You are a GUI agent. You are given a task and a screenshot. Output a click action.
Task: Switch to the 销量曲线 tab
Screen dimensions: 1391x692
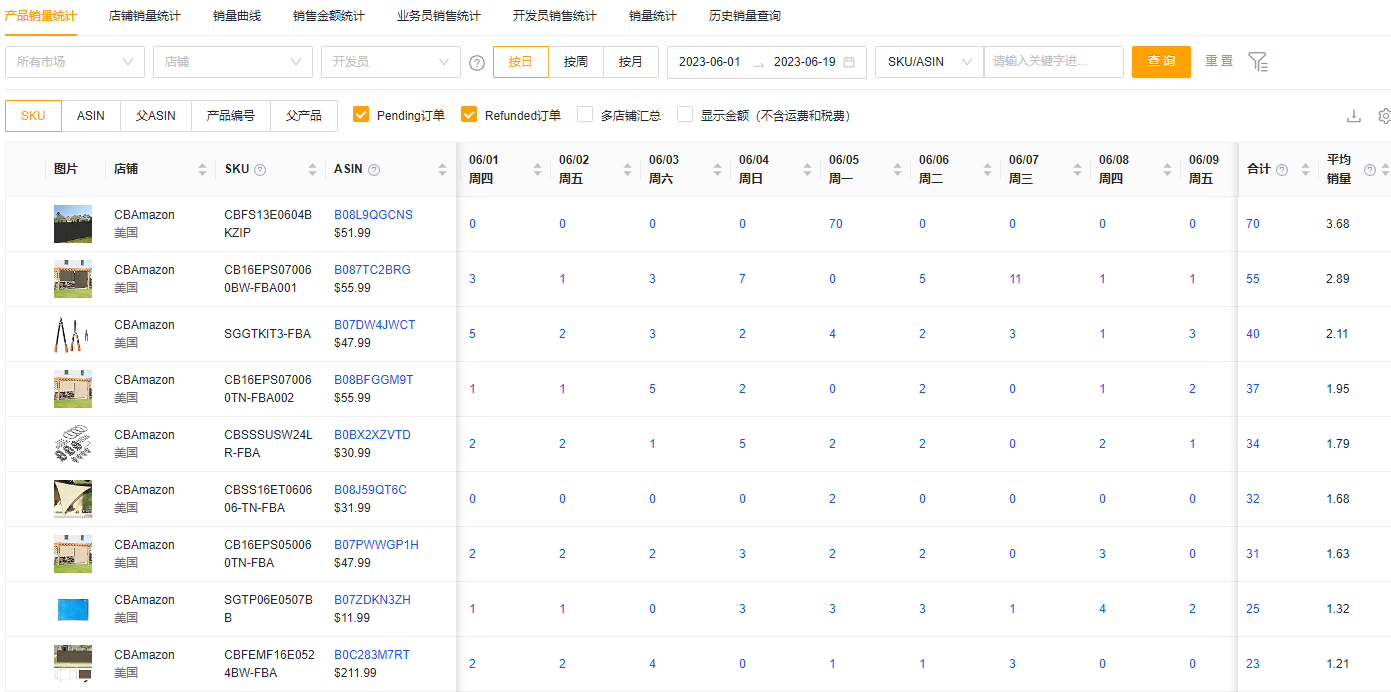pyautogui.click(x=237, y=16)
